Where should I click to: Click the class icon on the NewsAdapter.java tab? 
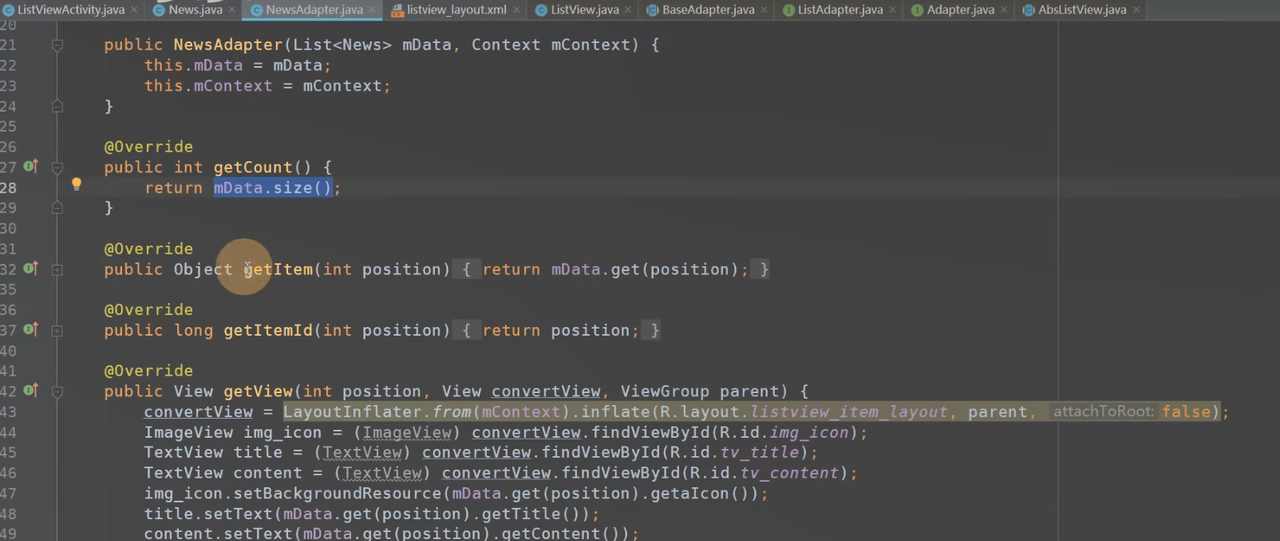(256, 10)
